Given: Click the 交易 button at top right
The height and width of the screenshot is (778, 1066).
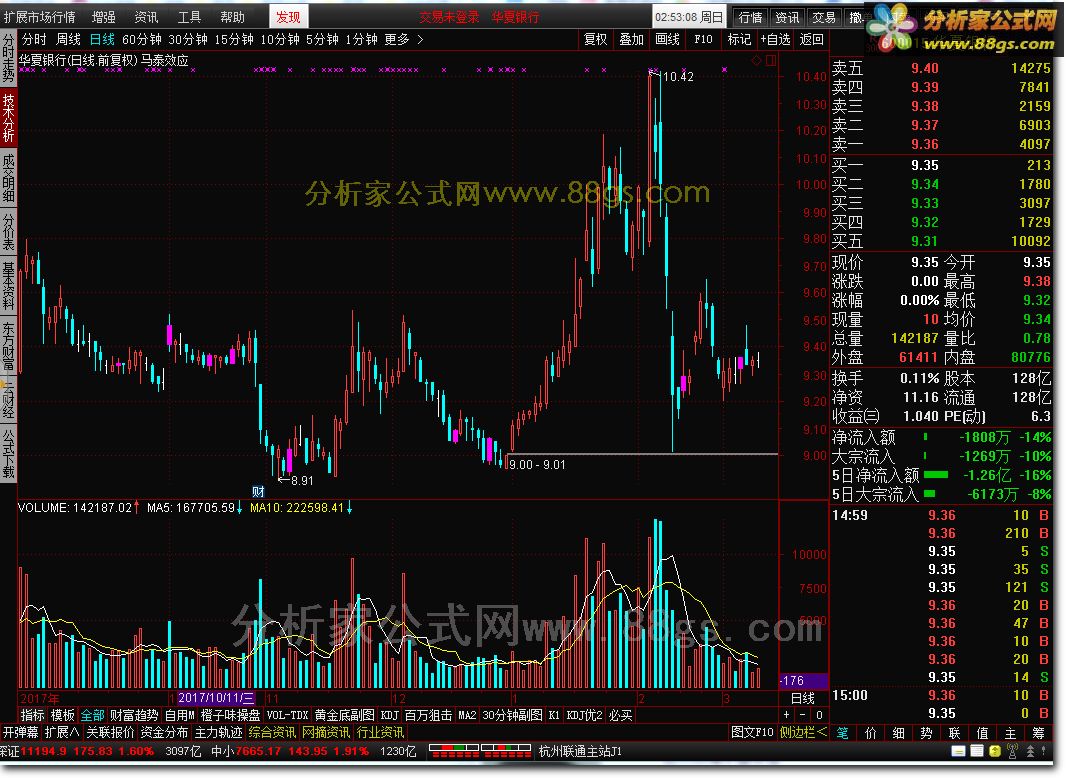Looking at the screenshot, I should coord(824,17).
